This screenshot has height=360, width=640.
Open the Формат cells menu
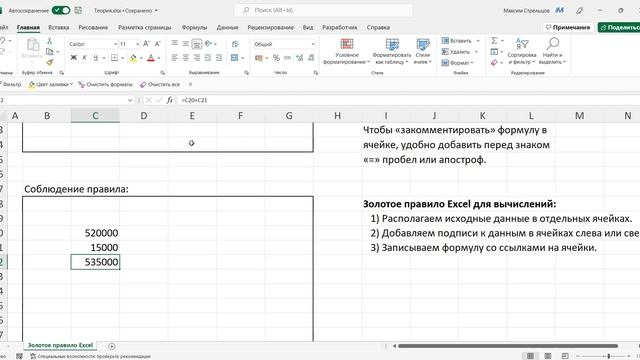click(x=458, y=63)
